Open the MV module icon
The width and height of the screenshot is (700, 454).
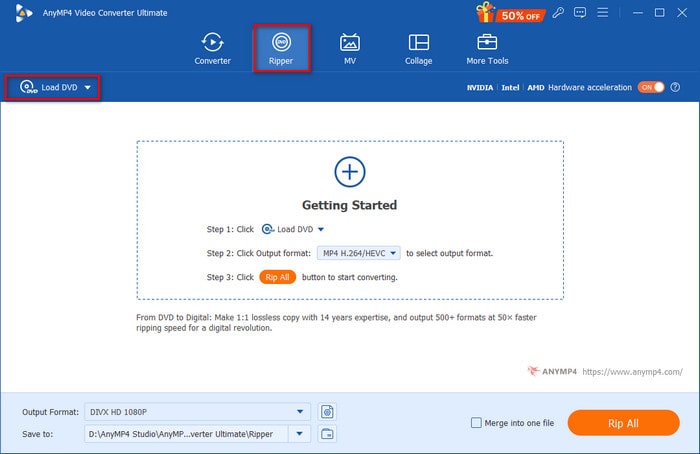click(x=350, y=47)
